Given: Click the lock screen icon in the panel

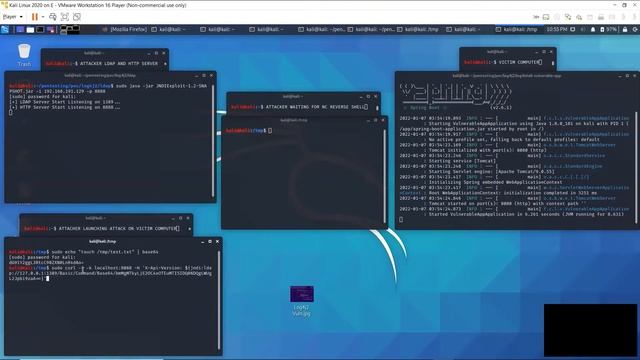Looking at the screenshot, I should 625,29.
